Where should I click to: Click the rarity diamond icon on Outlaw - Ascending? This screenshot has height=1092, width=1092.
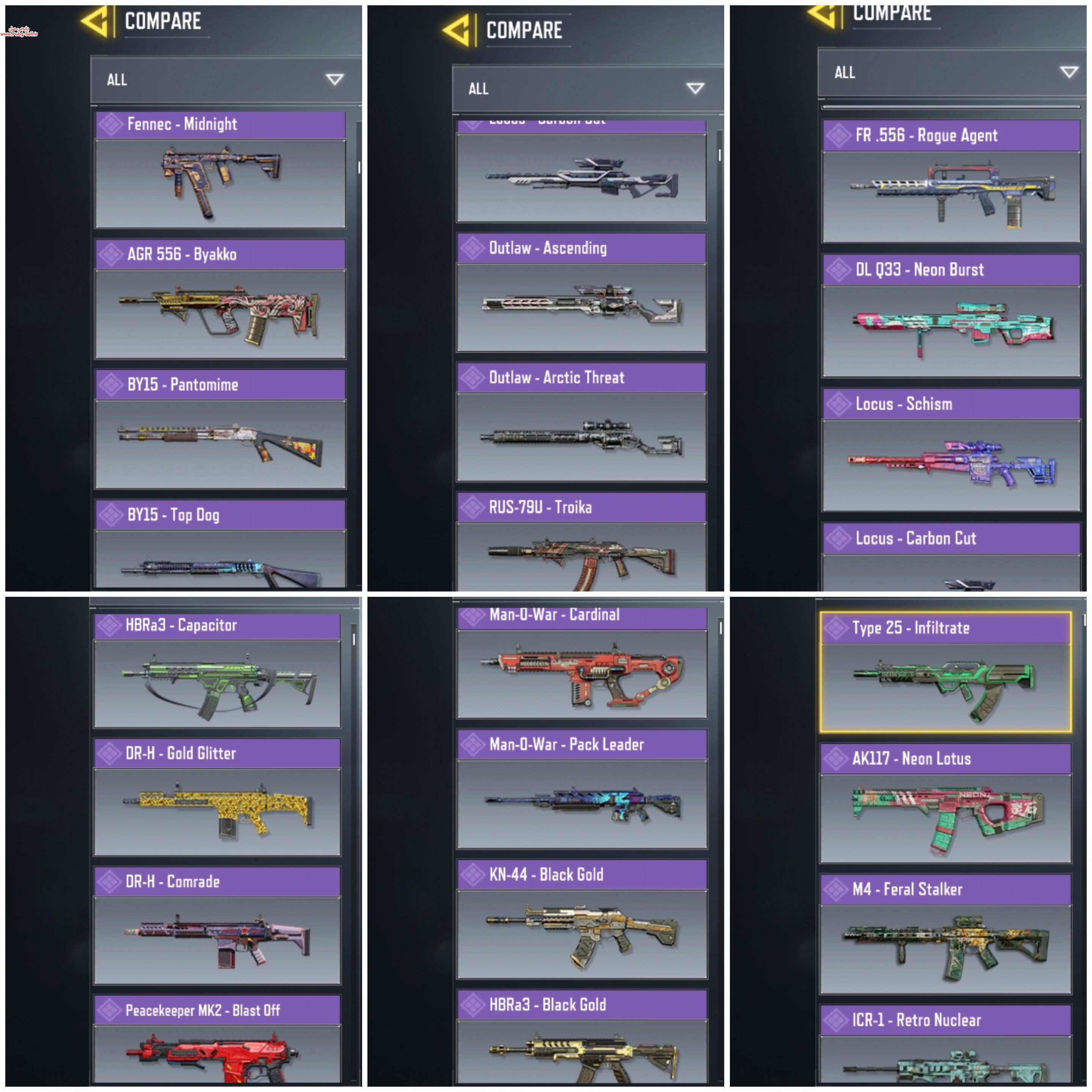[x=472, y=248]
